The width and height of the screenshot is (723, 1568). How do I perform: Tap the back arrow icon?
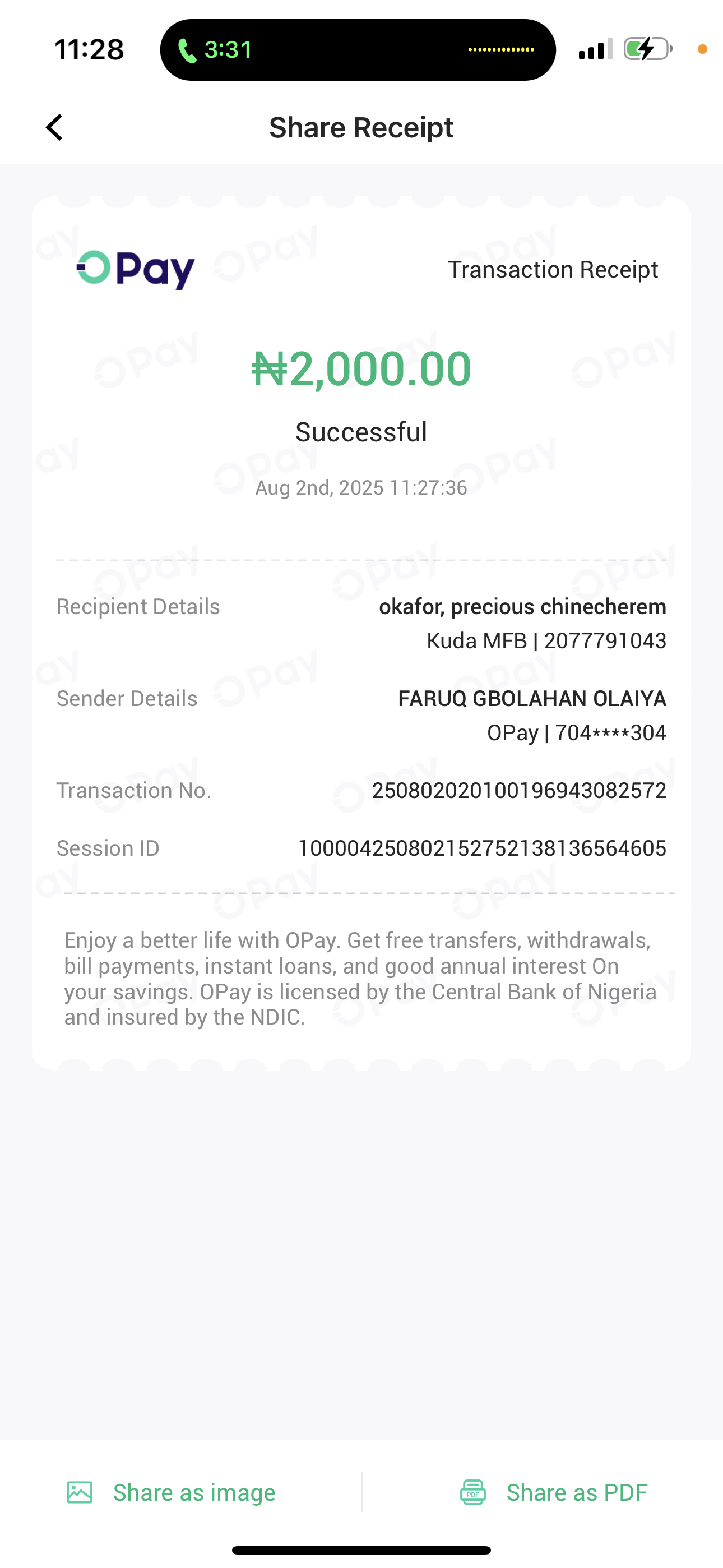point(55,127)
